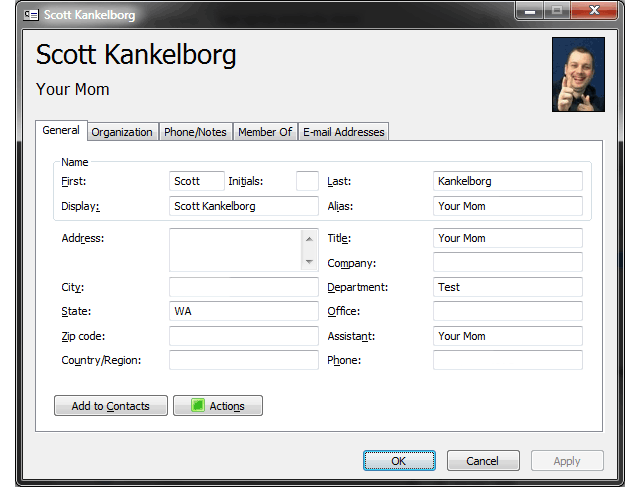The height and width of the screenshot is (487, 640).
Task: Click the Initials input box
Action: pyautogui.click(x=307, y=181)
